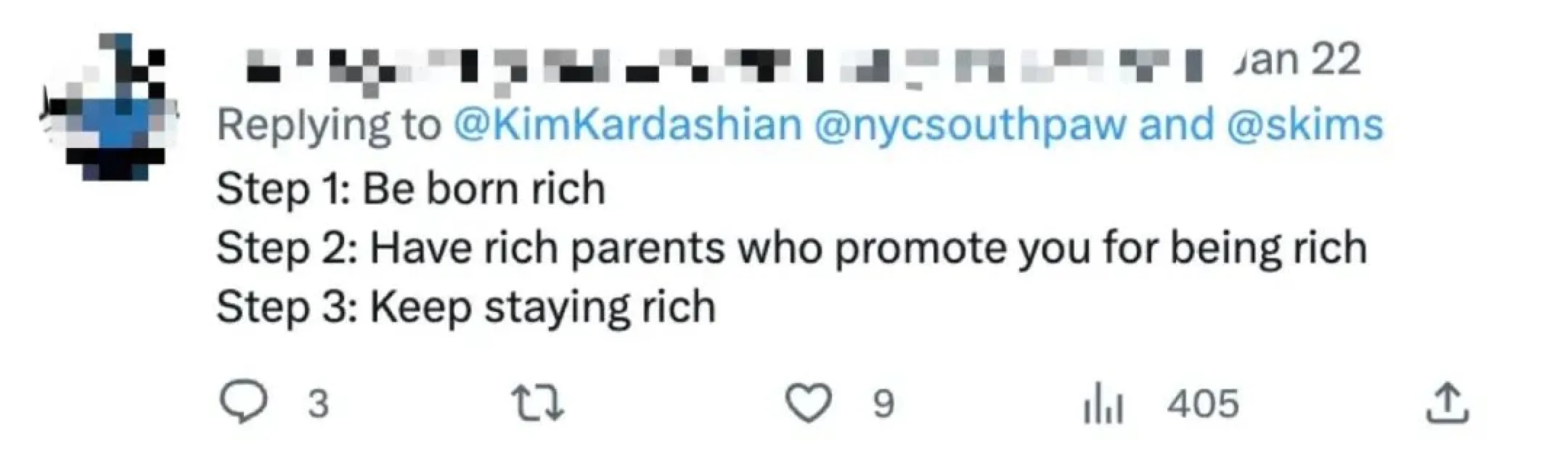Visit the @nycsouthpaw profile link
This screenshot has width=1568, height=460.
(x=971, y=125)
